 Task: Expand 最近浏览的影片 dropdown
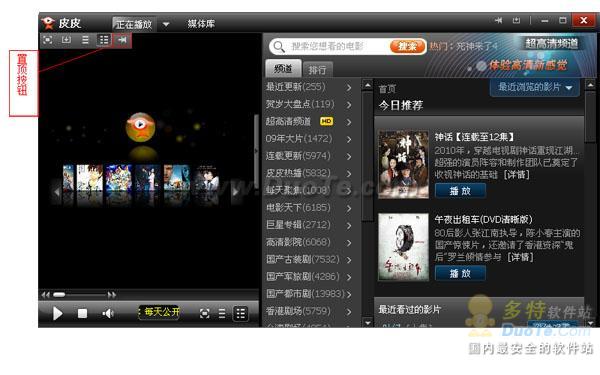(x=535, y=88)
